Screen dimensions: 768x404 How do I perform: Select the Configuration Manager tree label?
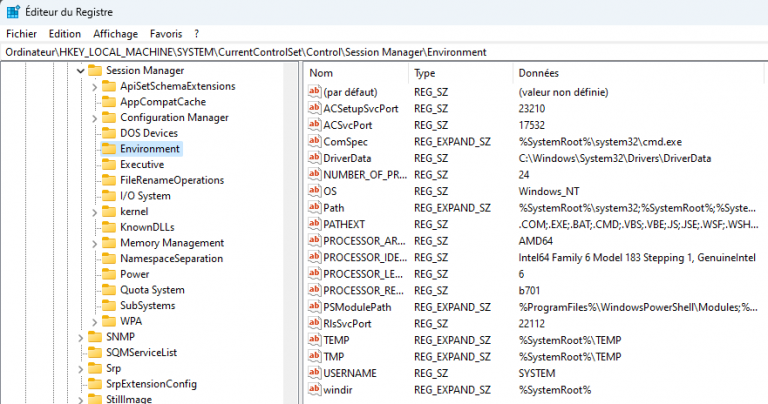pyautogui.click(x=174, y=118)
